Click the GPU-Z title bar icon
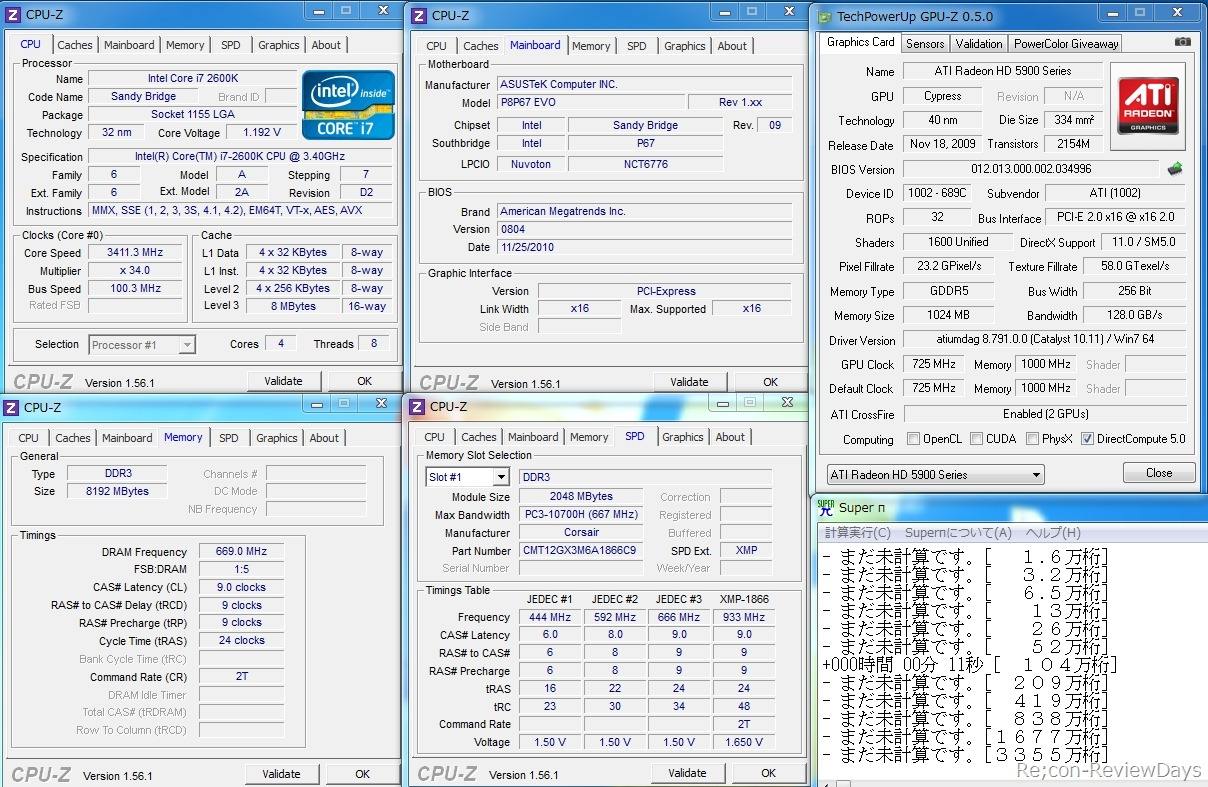Viewport: 1208px width, 787px height. [x=825, y=16]
